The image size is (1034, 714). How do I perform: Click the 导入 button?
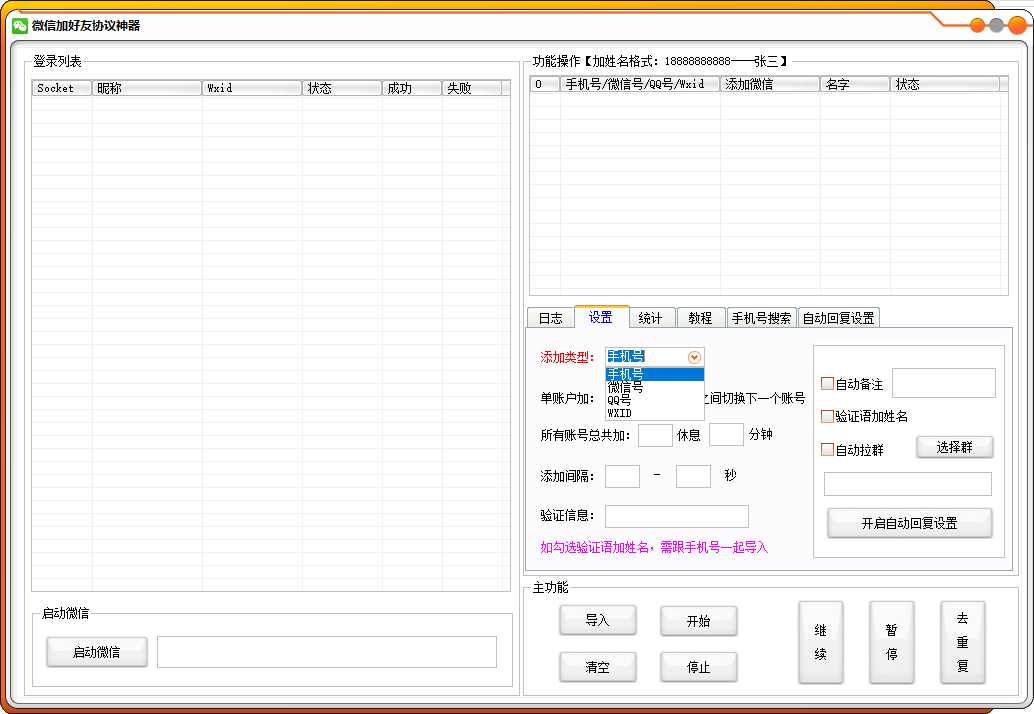tap(597, 620)
